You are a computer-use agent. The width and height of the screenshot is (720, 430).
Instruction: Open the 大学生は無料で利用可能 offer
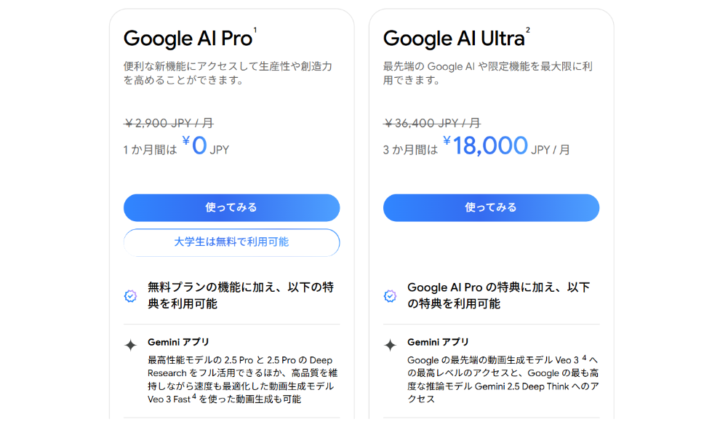231,242
